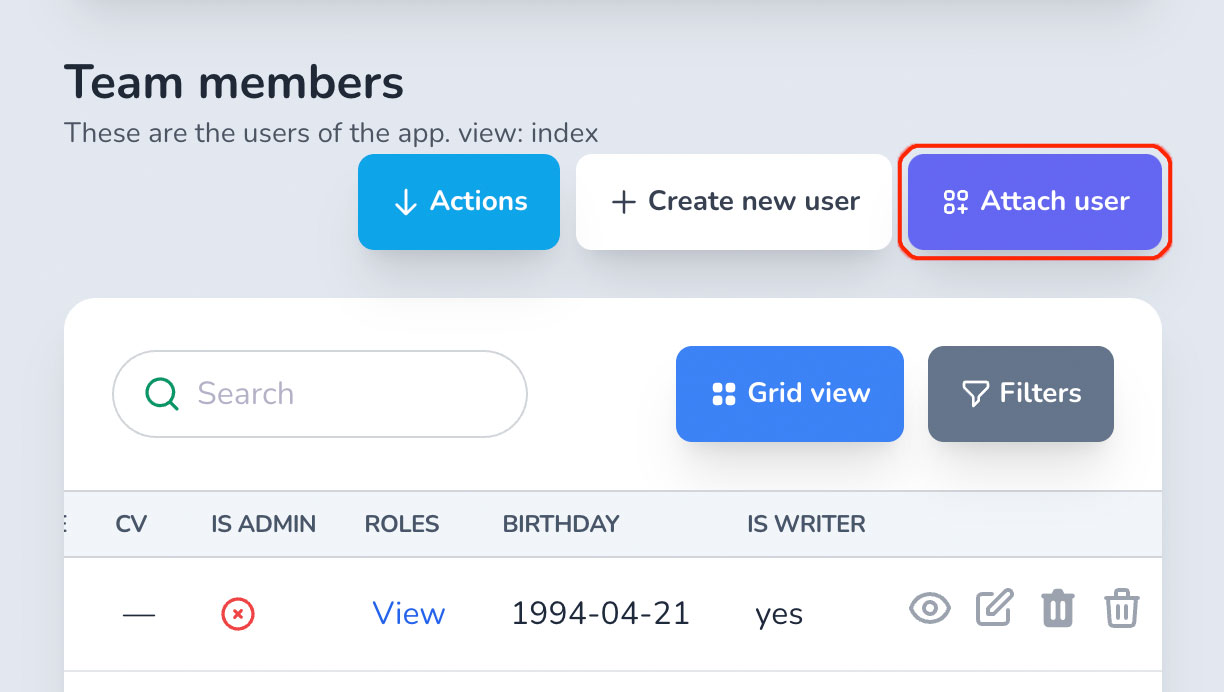Image resolution: width=1224 pixels, height=692 pixels.
Task: Switch to Grid view
Action: click(x=790, y=394)
